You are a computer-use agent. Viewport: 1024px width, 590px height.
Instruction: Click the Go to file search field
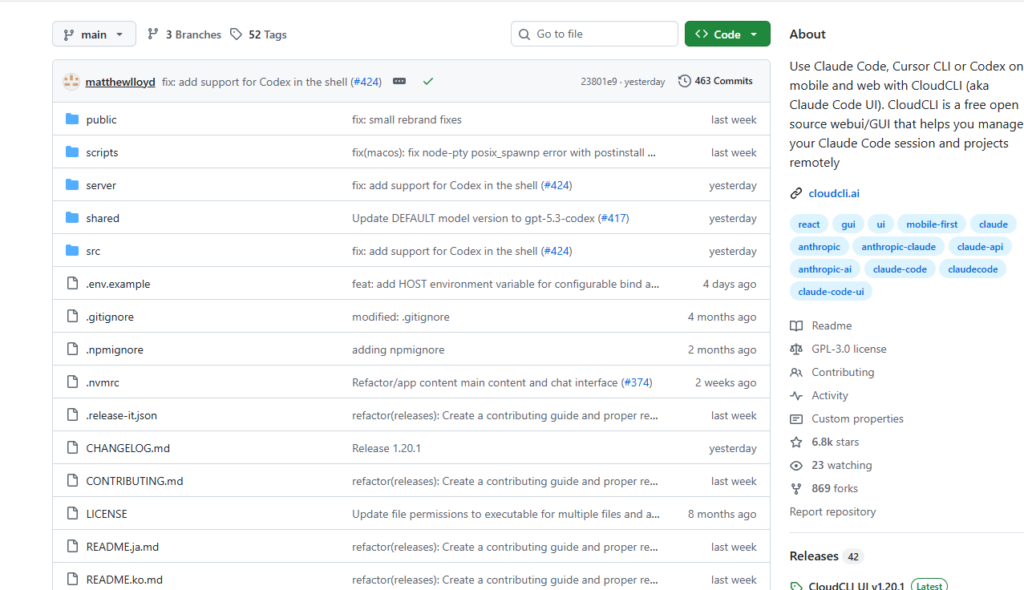tap(595, 34)
